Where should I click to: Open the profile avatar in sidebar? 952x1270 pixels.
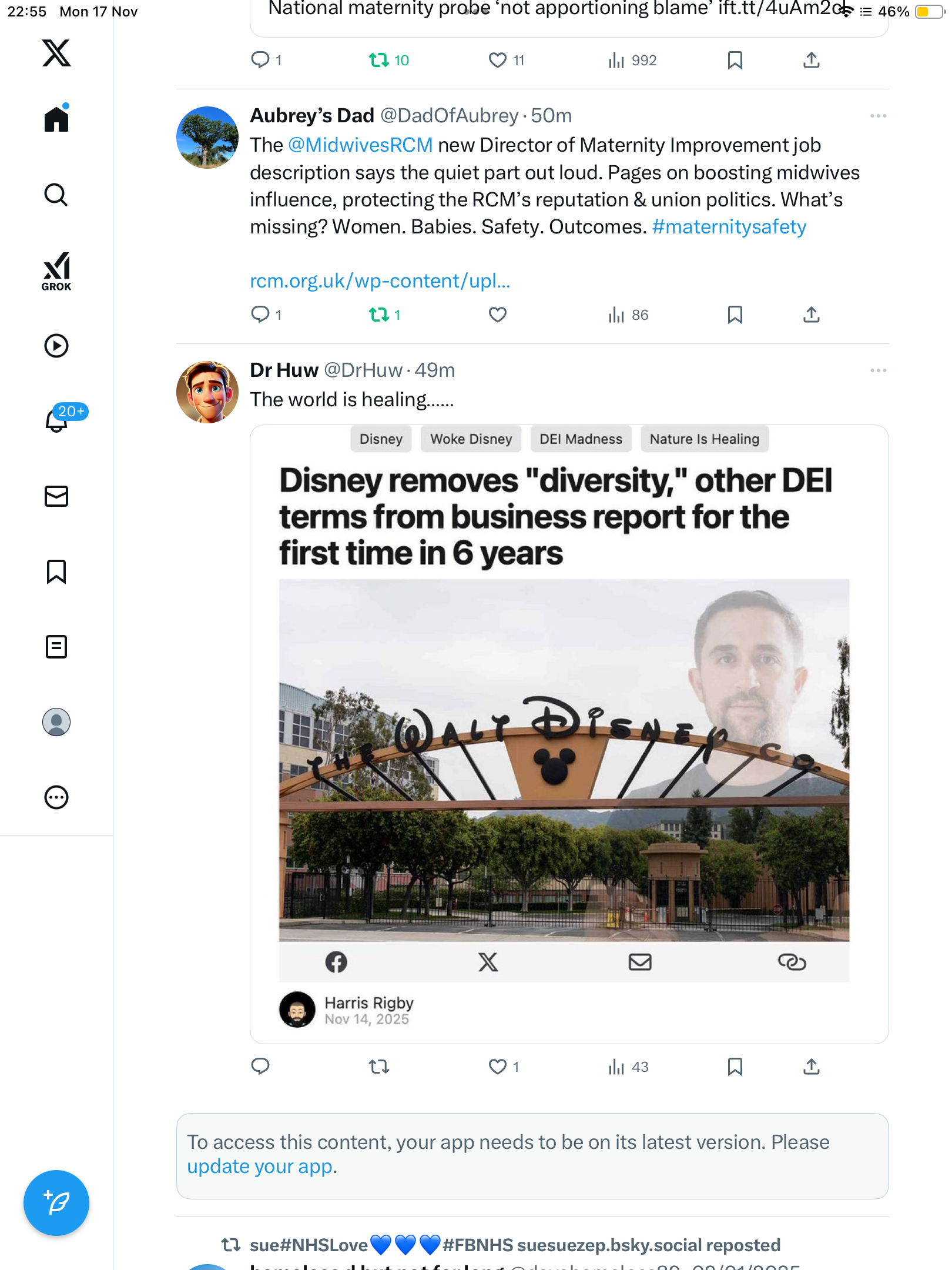[56, 722]
